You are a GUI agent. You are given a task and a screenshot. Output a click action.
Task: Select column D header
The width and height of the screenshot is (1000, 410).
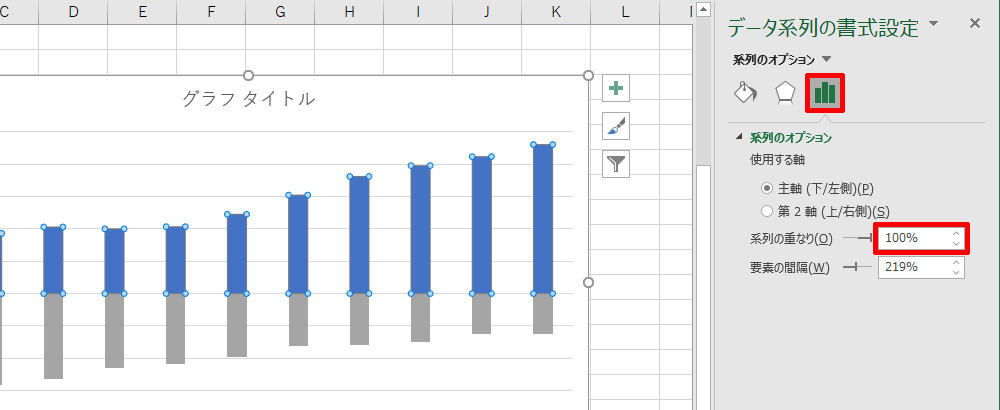point(73,11)
